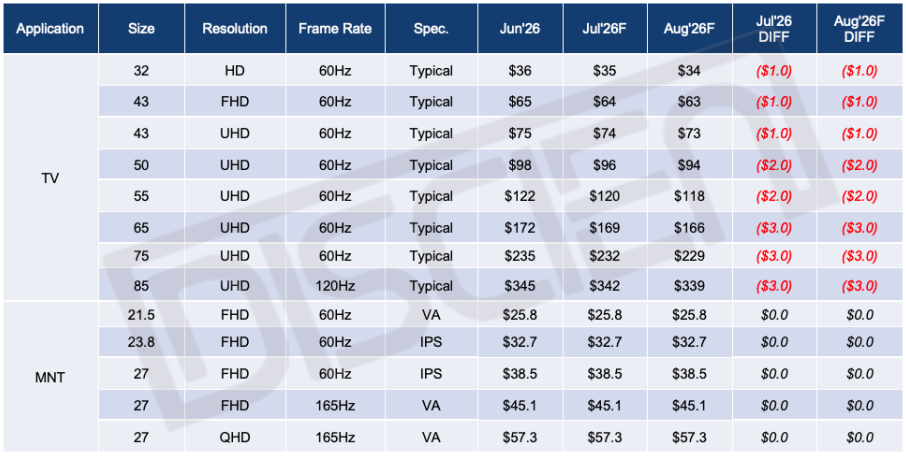The width and height of the screenshot is (906, 458).
Task: Click the $122 price for 55-inch TV
Action: point(519,196)
